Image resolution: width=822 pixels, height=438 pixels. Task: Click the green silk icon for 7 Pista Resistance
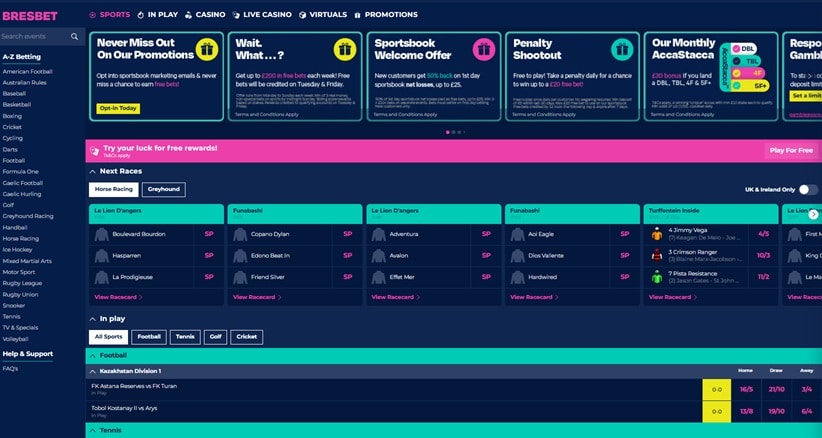click(x=657, y=277)
